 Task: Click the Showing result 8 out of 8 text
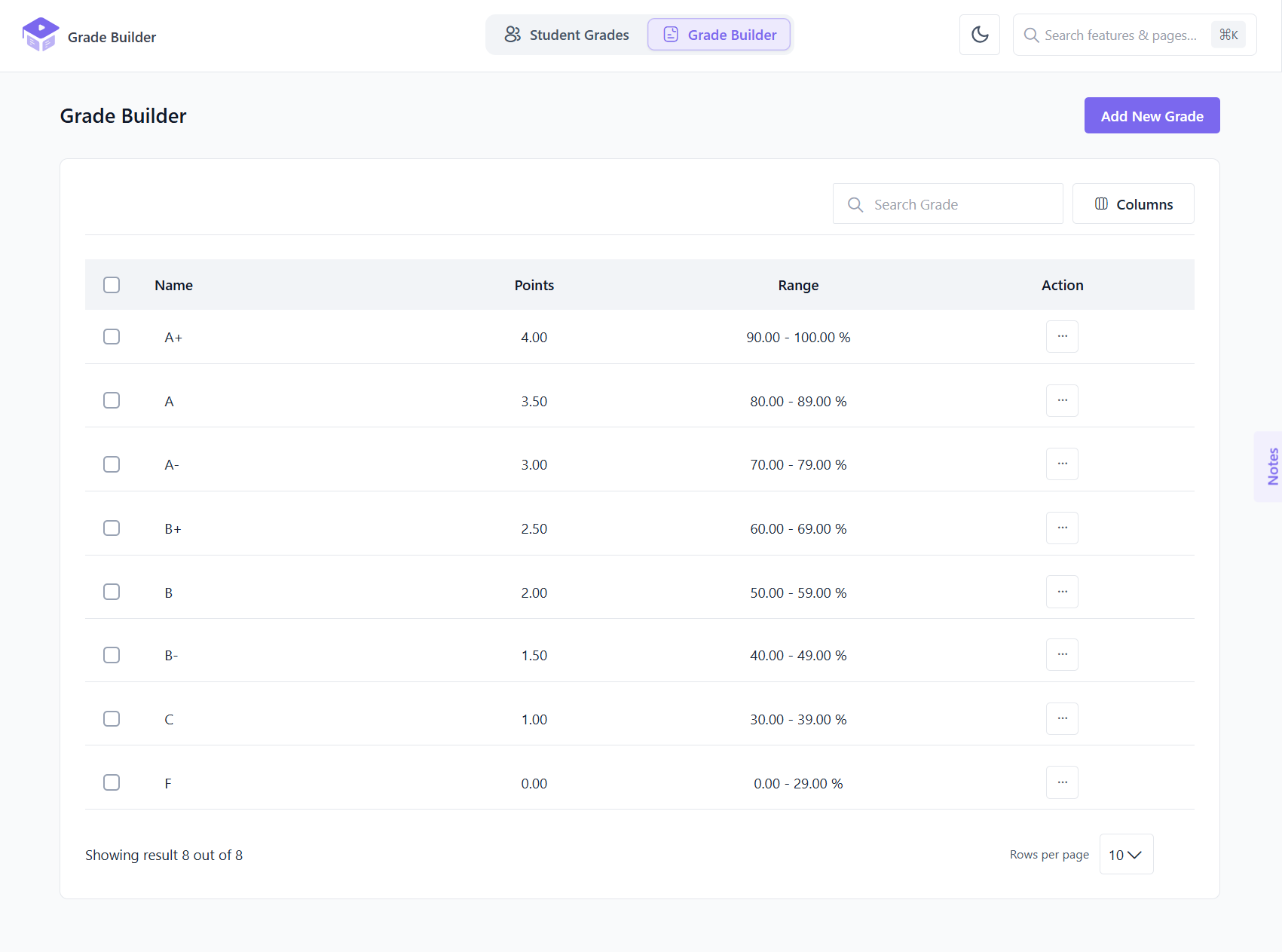click(164, 855)
